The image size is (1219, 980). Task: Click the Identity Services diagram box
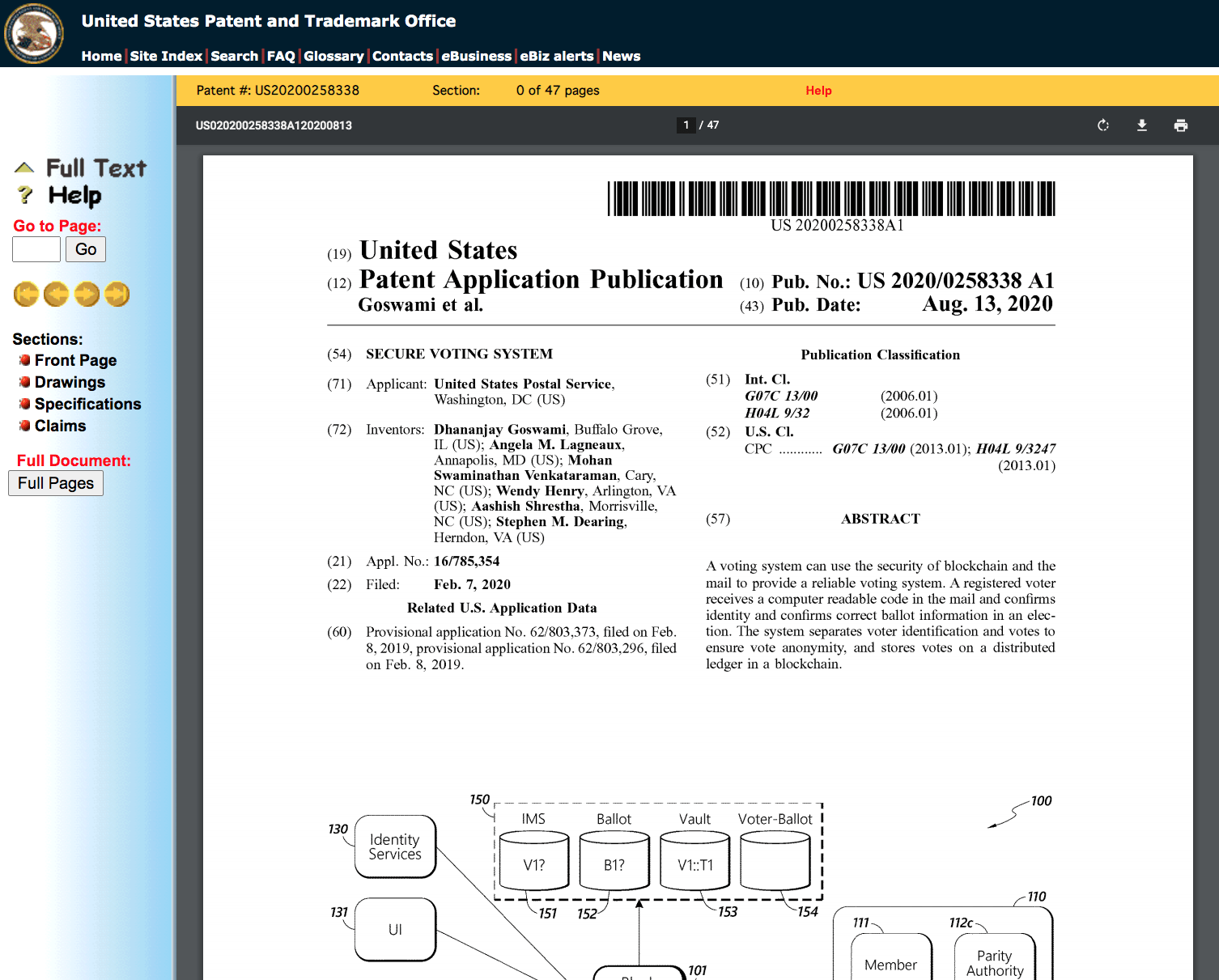[395, 846]
